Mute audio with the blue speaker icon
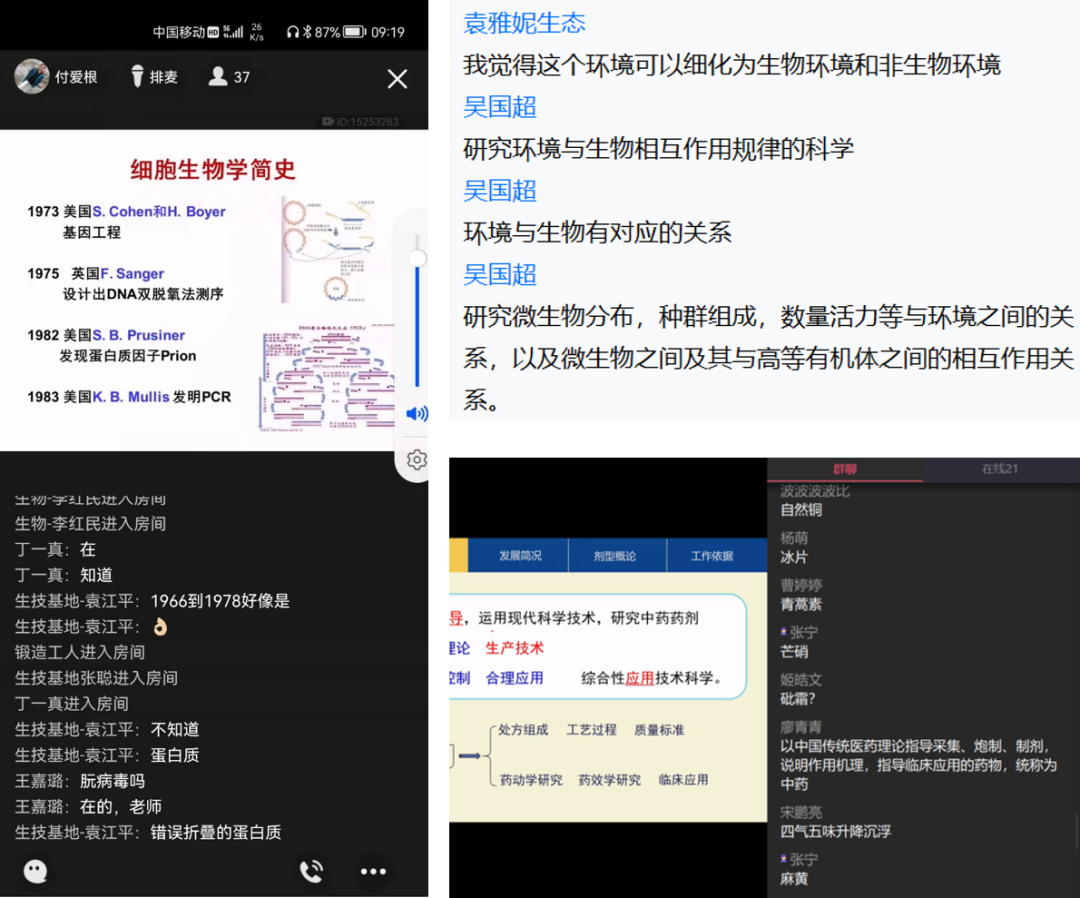 click(x=416, y=413)
